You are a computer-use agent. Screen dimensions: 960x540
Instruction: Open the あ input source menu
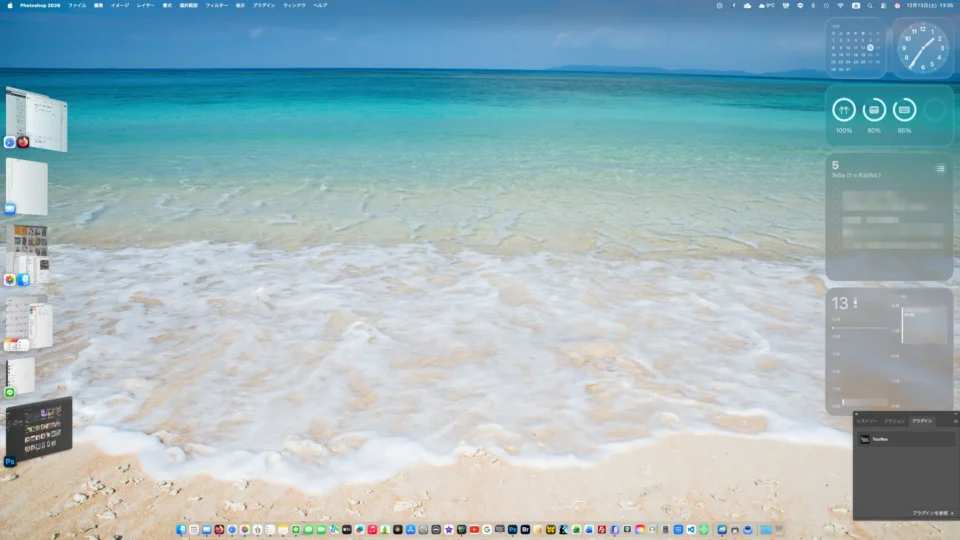point(856,6)
